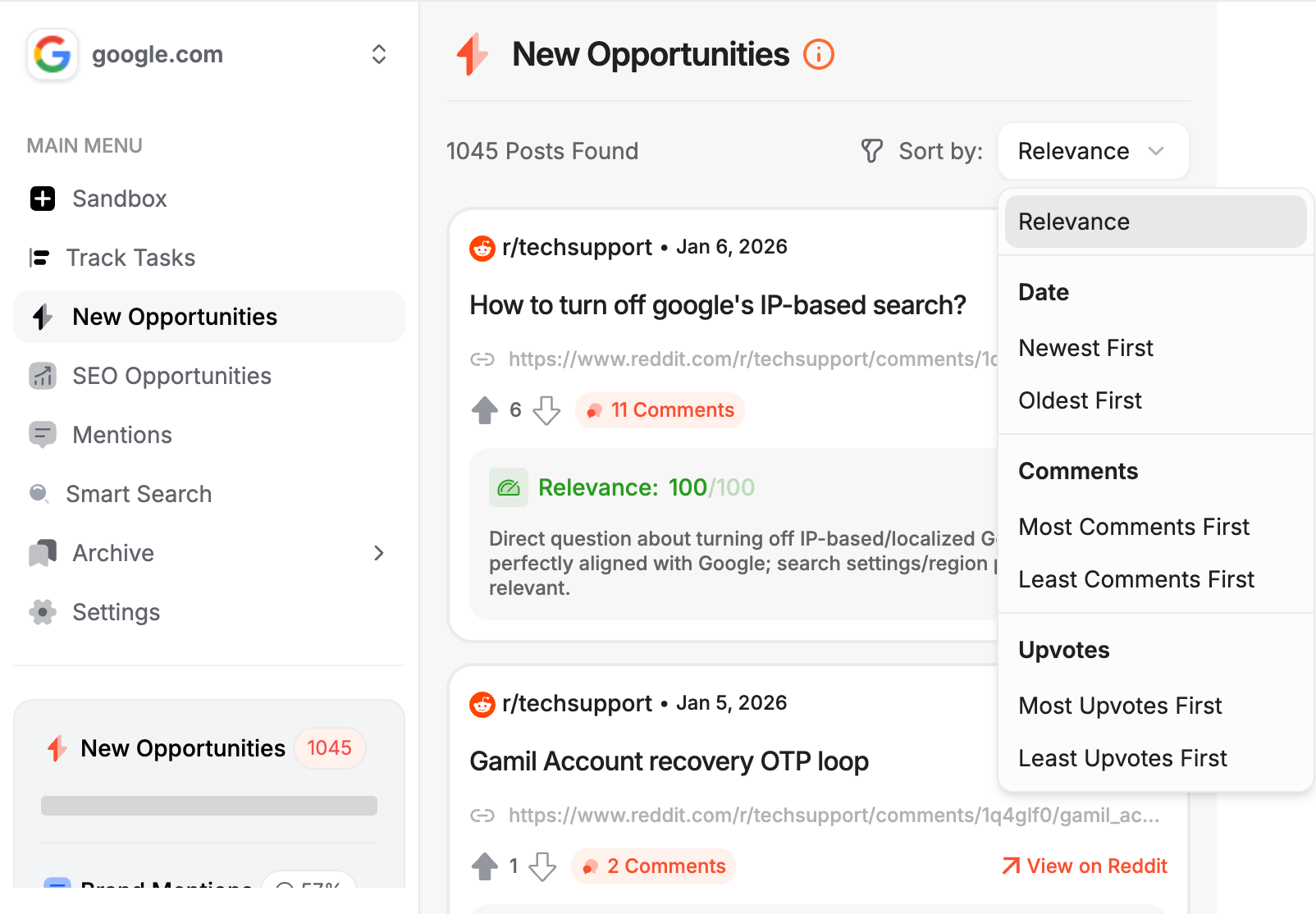Go to Smart Search page
This screenshot has height=914, width=1316.
[139, 494]
